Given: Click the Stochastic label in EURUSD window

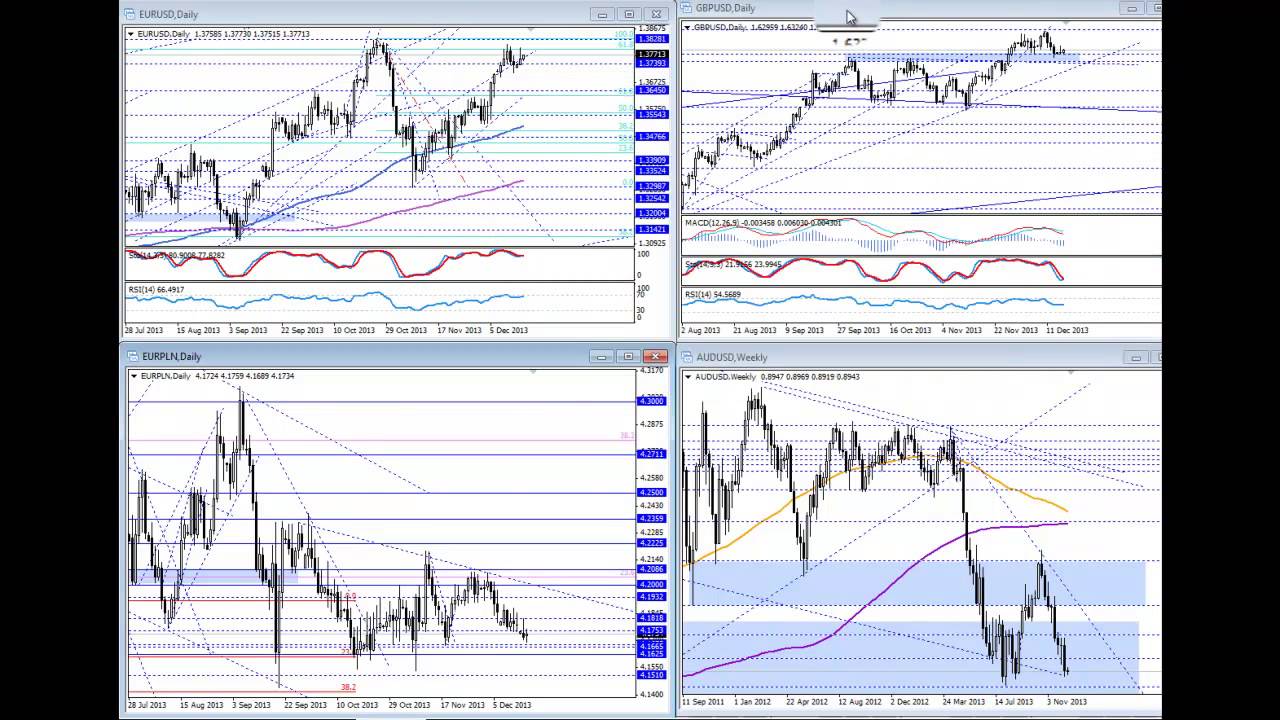Looking at the screenshot, I should coord(176,256).
